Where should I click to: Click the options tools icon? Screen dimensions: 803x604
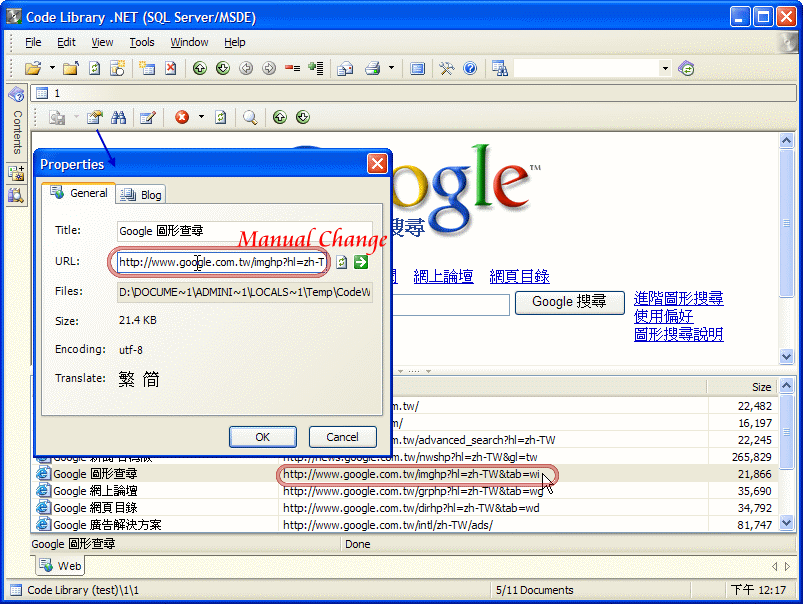[447, 68]
